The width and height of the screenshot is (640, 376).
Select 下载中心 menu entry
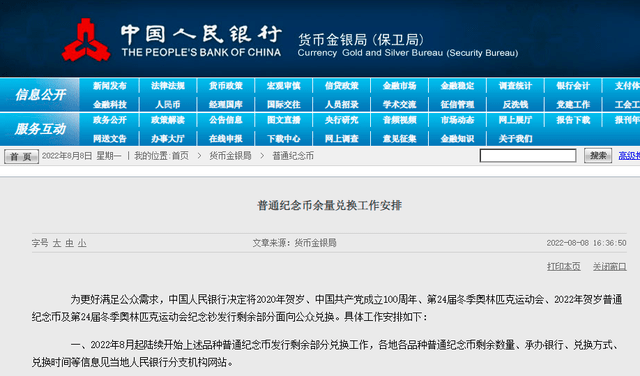tap(284, 139)
